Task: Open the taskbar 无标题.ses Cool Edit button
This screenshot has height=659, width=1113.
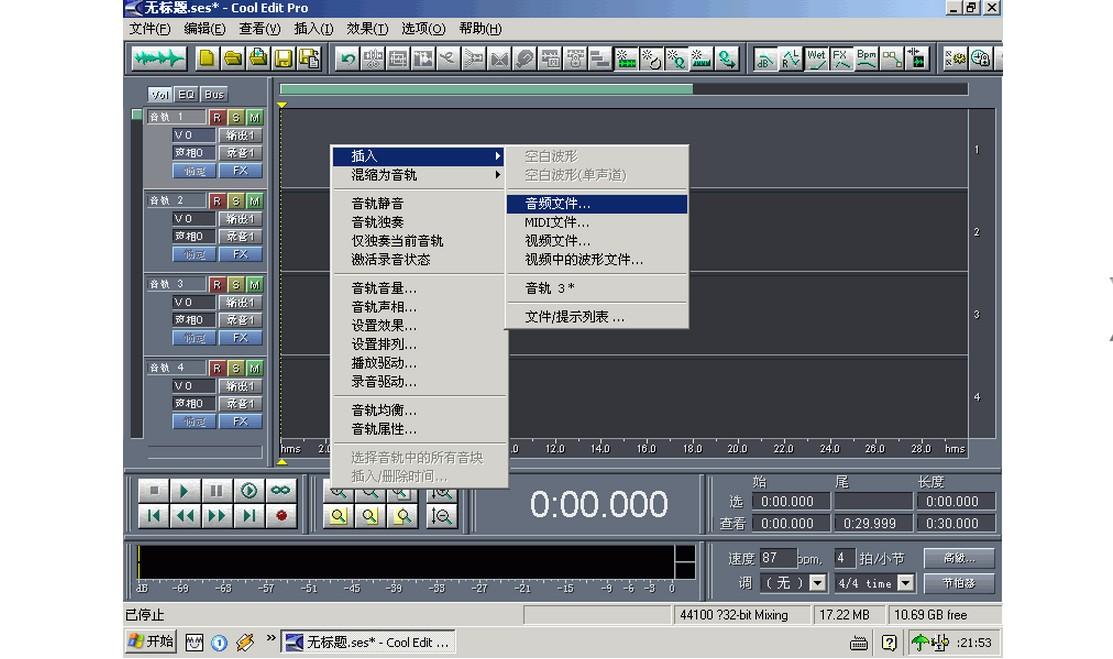Action: click(368, 643)
